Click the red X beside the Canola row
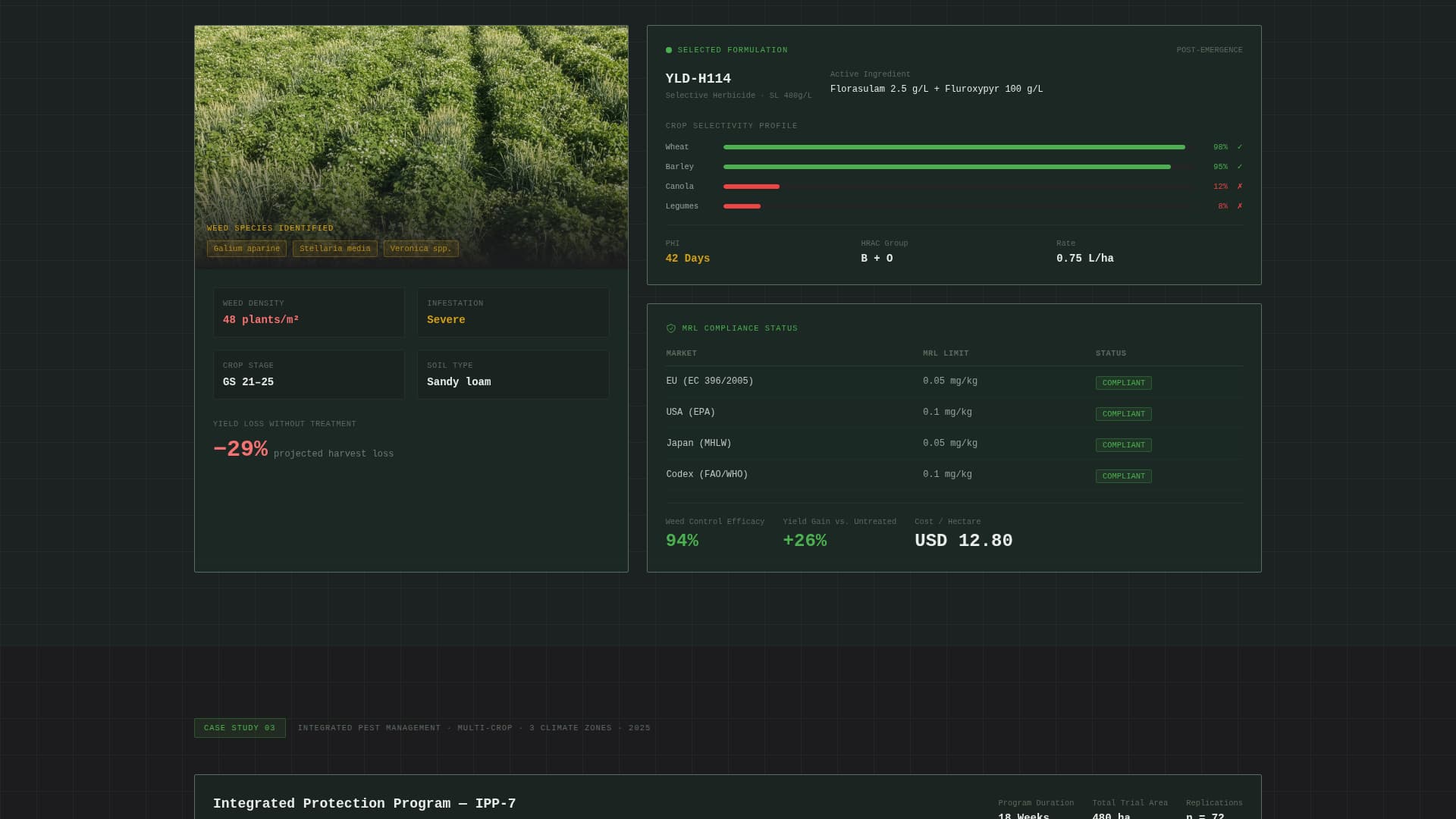 coord(1239,186)
